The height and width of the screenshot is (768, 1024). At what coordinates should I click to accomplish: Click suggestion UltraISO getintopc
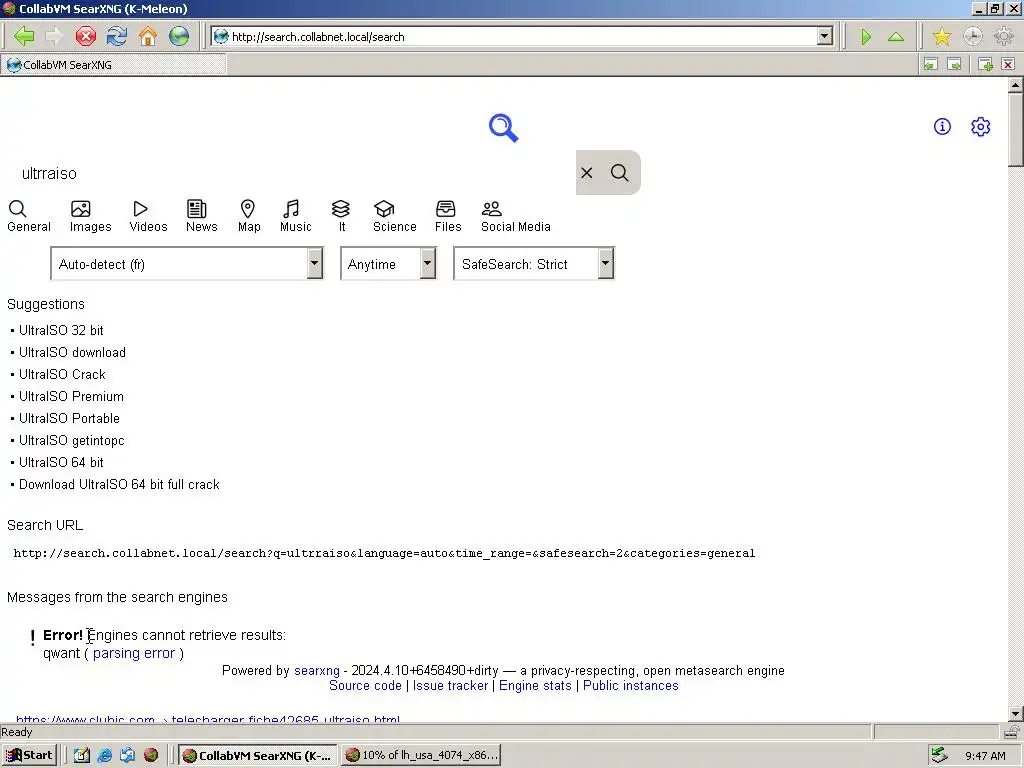coord(71,441)
